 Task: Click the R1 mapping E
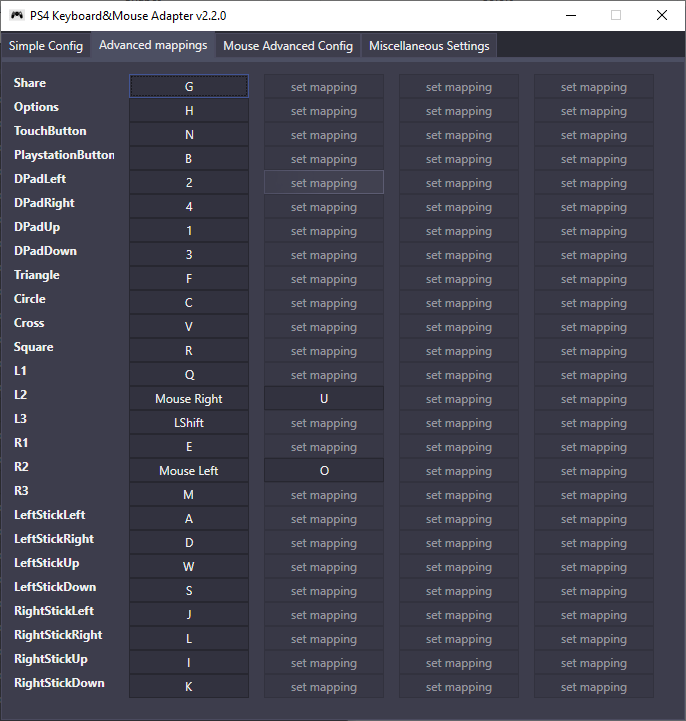pyautogui.click(x=189, y=446)
